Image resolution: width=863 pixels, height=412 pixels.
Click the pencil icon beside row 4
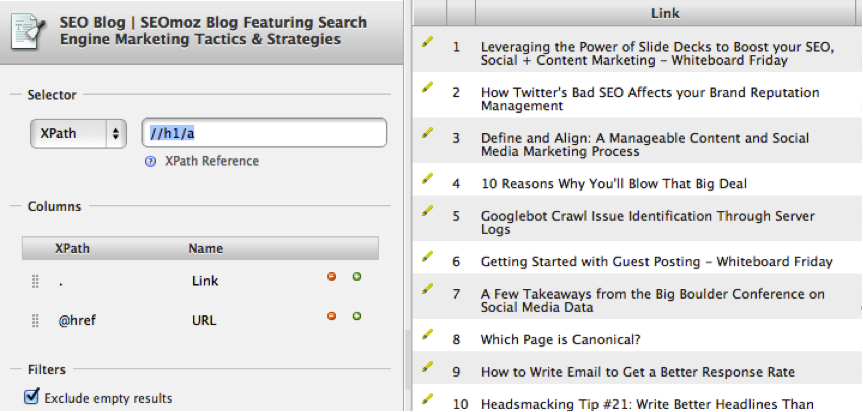[x=428, y=180]
